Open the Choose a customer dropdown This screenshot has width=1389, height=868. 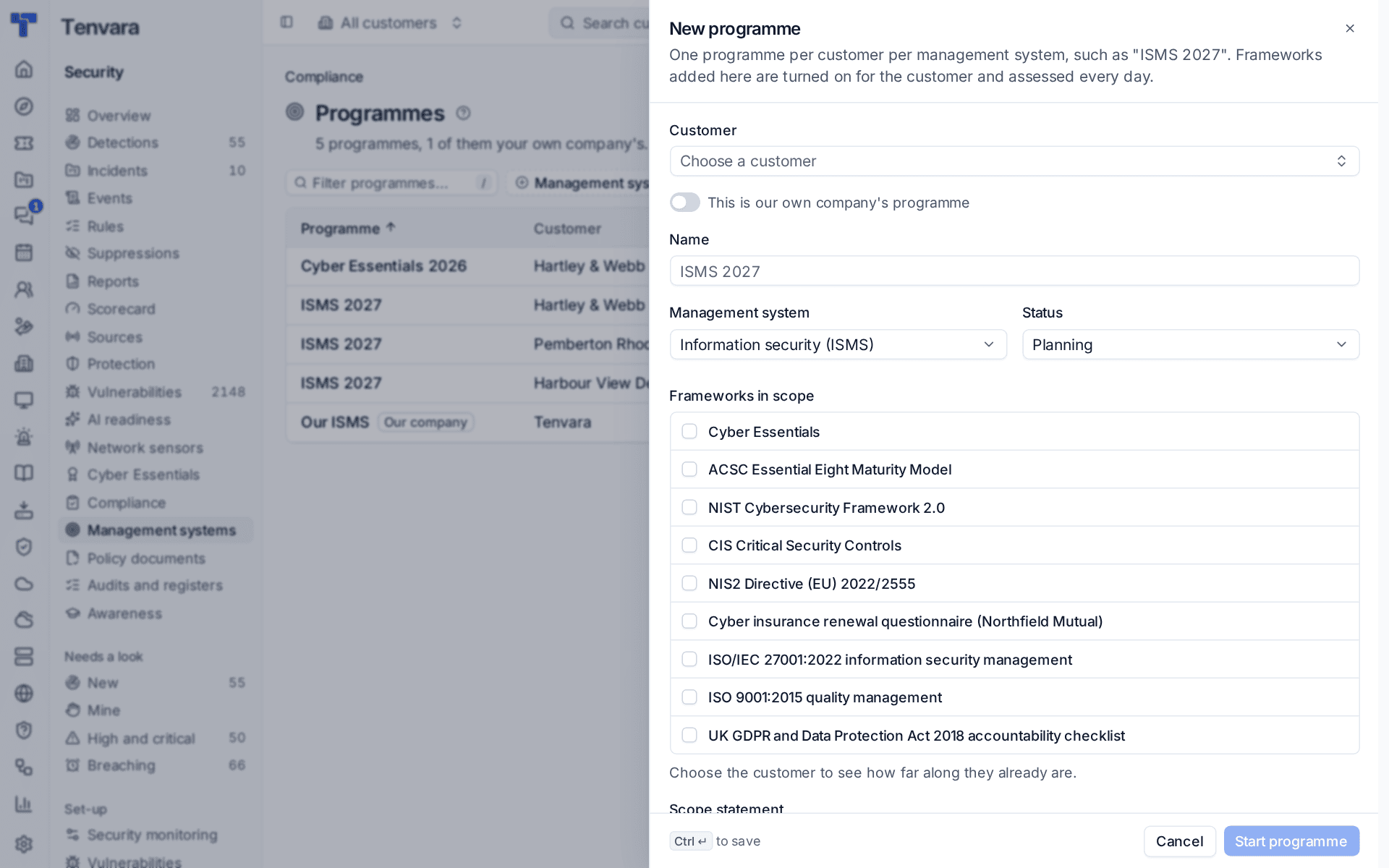coord(1014,161)
